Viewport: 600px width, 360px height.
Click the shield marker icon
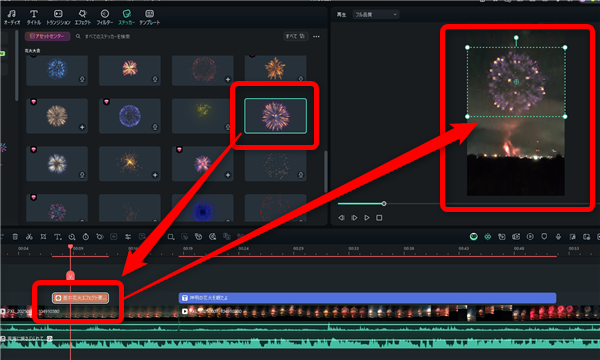tap(544, 237)
